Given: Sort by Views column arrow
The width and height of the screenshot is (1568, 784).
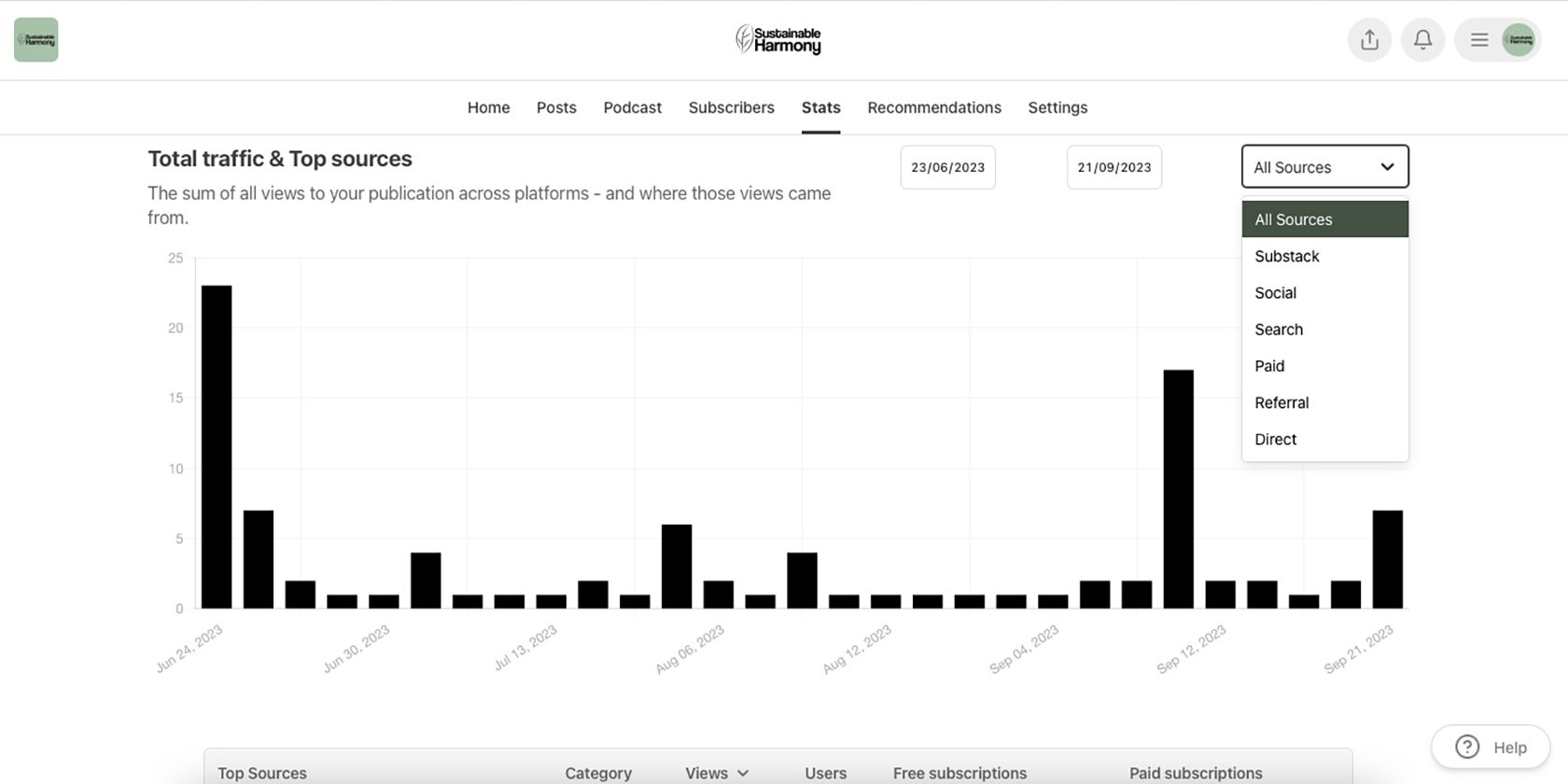Looking at the screenshot, I should [x=743, y=773].
